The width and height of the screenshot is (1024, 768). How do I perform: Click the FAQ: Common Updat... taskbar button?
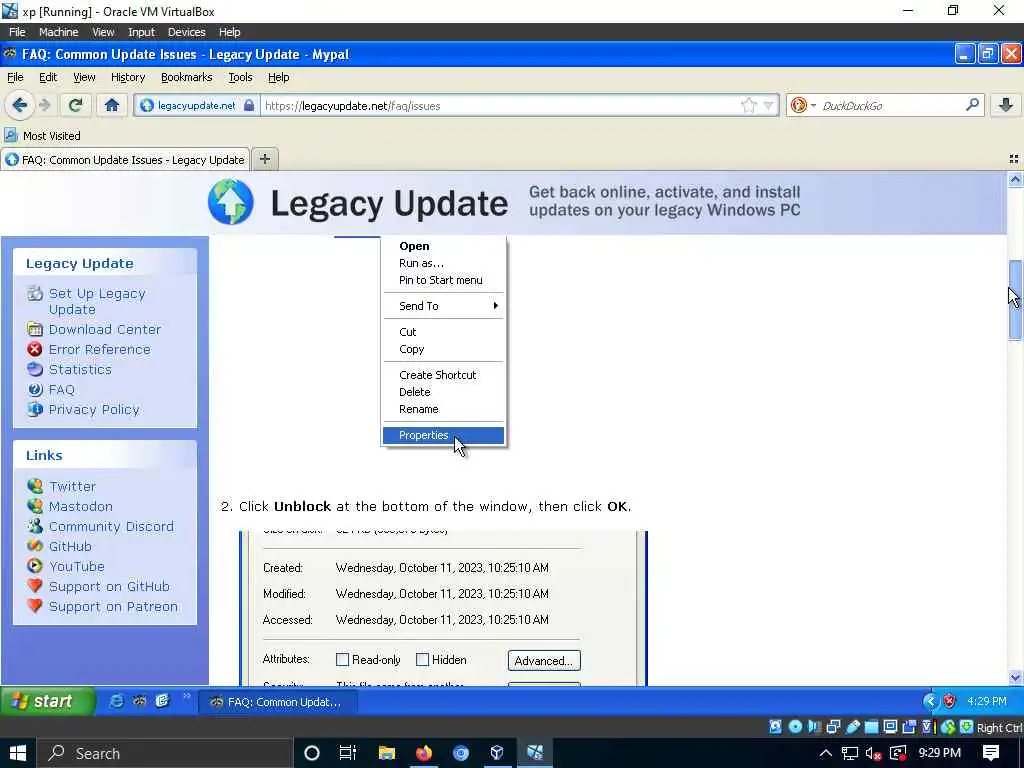pos(277,702)
